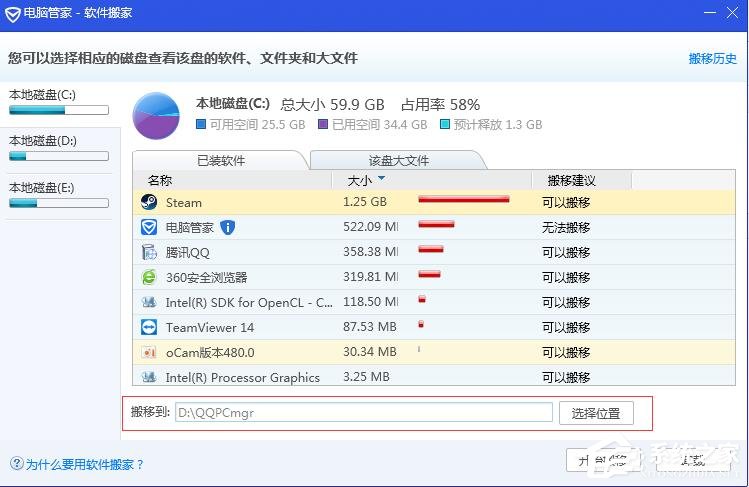The width and height of the screenshot is (749, 487).
Task: Click the 搬移到 destination path field
Action: pos(363,412)
